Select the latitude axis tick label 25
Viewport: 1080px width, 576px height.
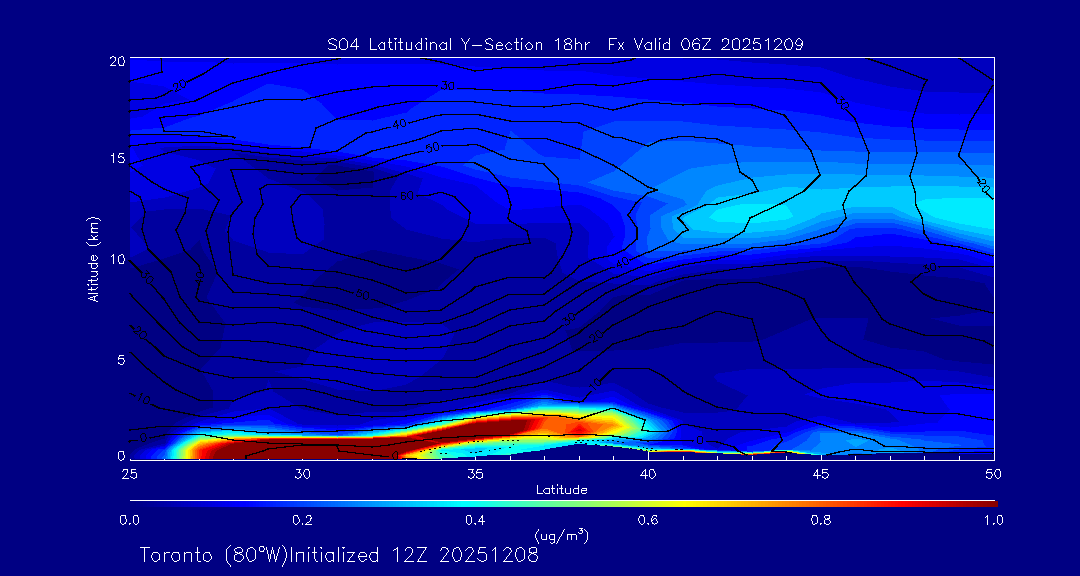129,474
